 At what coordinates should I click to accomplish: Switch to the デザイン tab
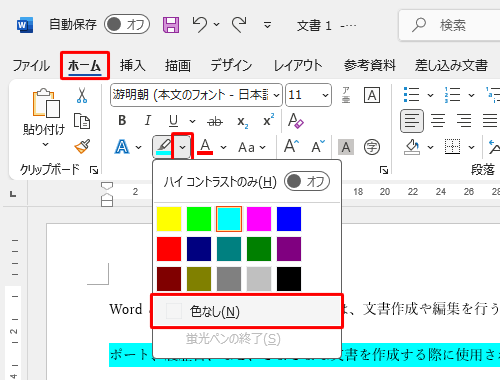click(x=231, y=65)
